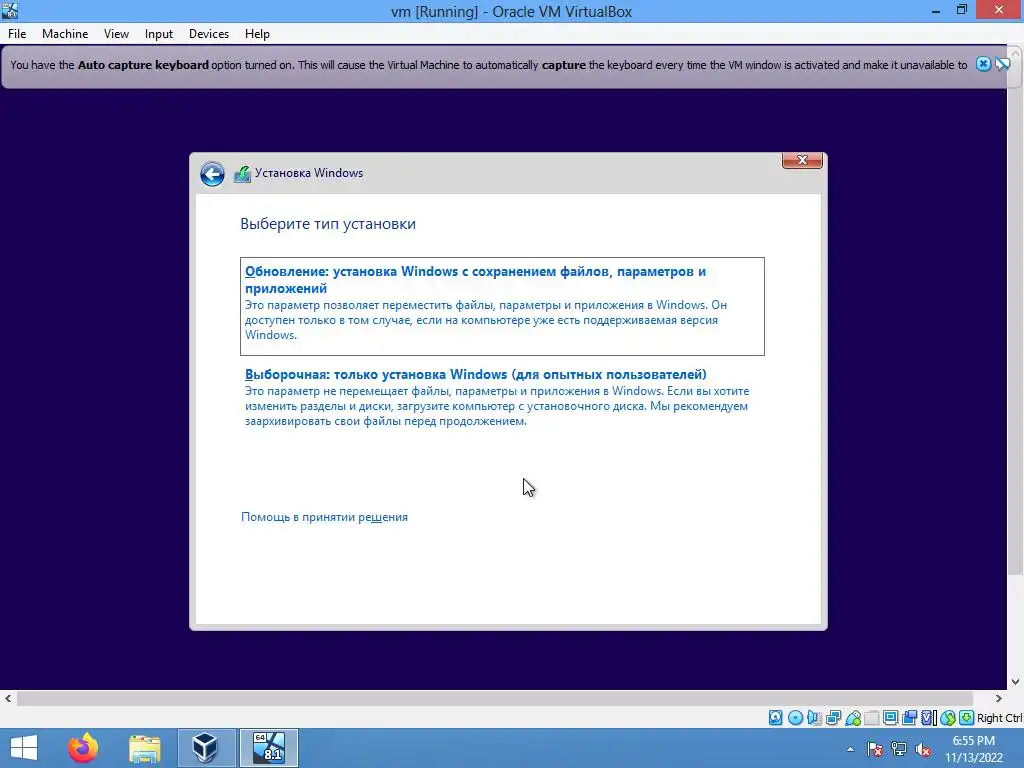This screenshot has height=768, width=1024.
Task: Click the hard disk activity status icon
Action: [775, 718]
